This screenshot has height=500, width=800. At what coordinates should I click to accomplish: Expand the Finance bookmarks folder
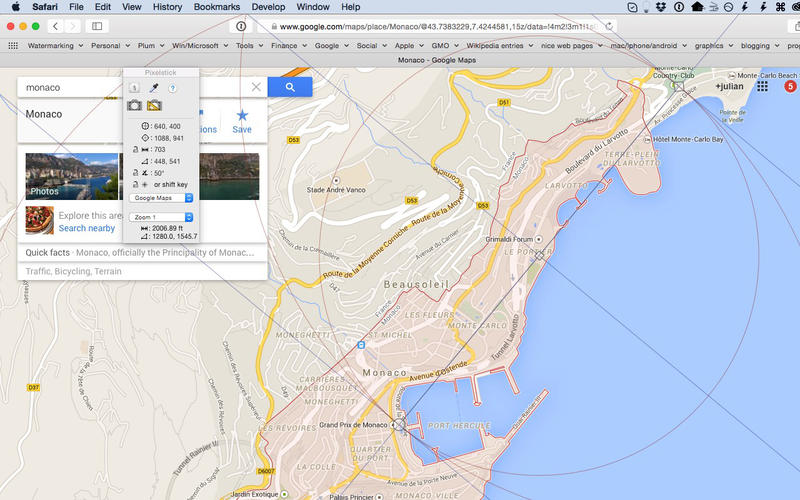(285, 45)
